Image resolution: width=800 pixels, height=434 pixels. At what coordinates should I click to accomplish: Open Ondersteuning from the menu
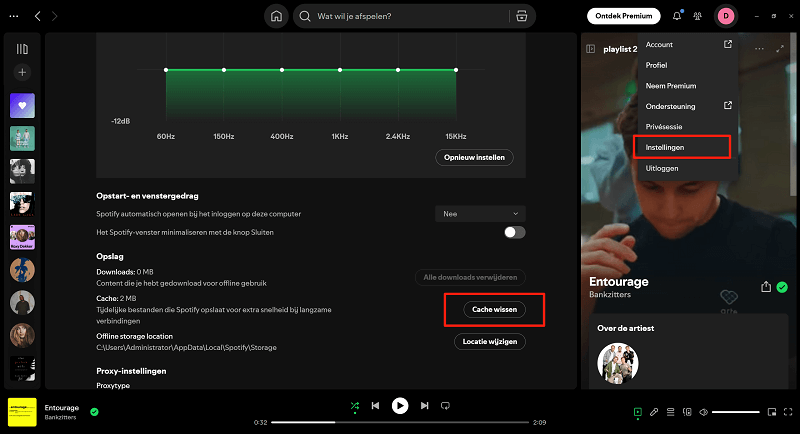tap(688, 106)
